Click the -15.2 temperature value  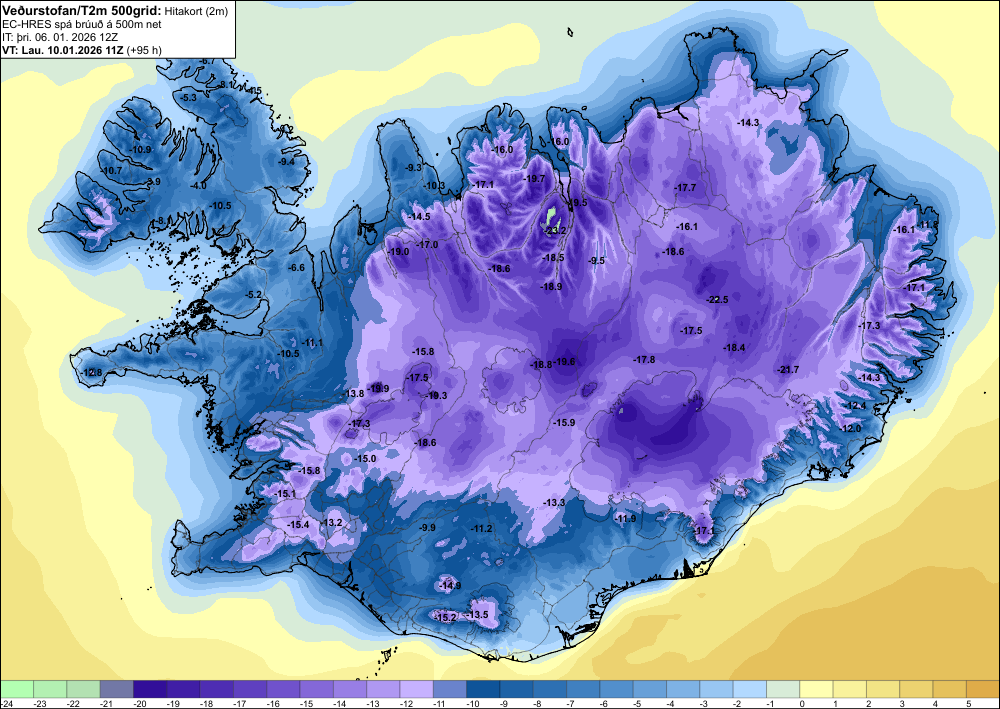click(446, 617)
